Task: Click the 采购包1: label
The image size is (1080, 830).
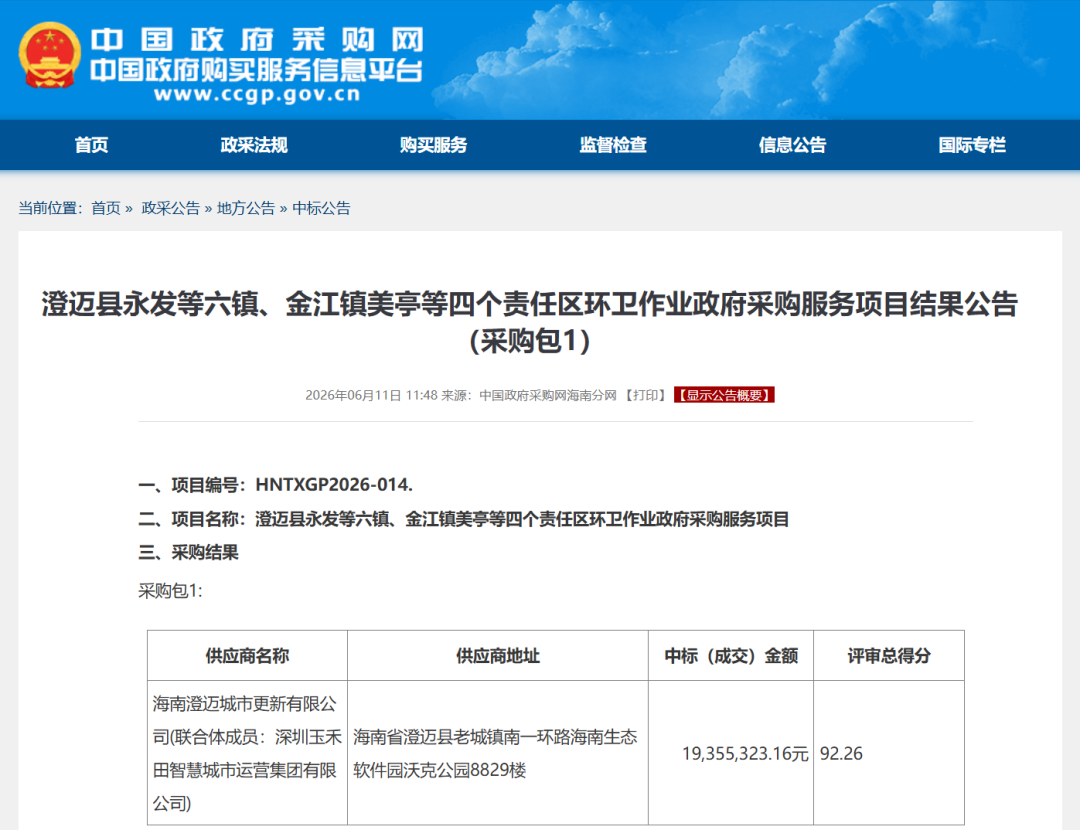Action: (x=170, y=590)
